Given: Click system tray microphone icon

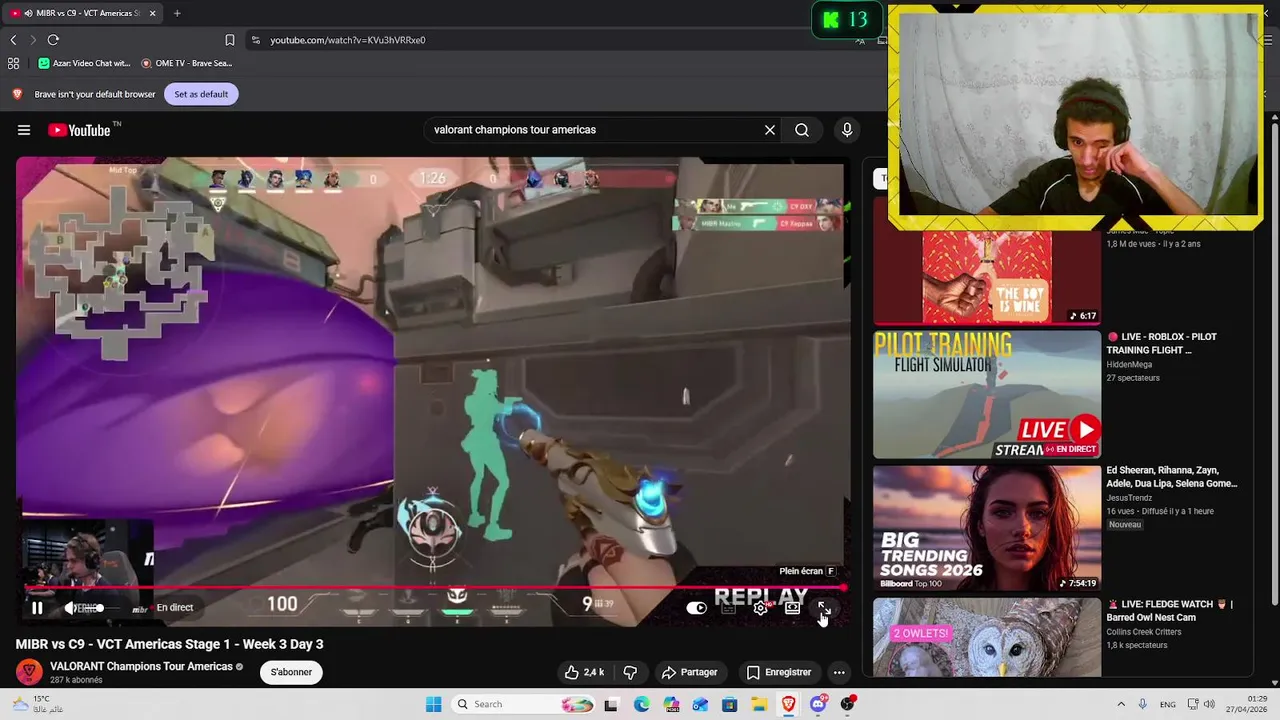Looking at the screenshot, I should (x=1143, y=704).
